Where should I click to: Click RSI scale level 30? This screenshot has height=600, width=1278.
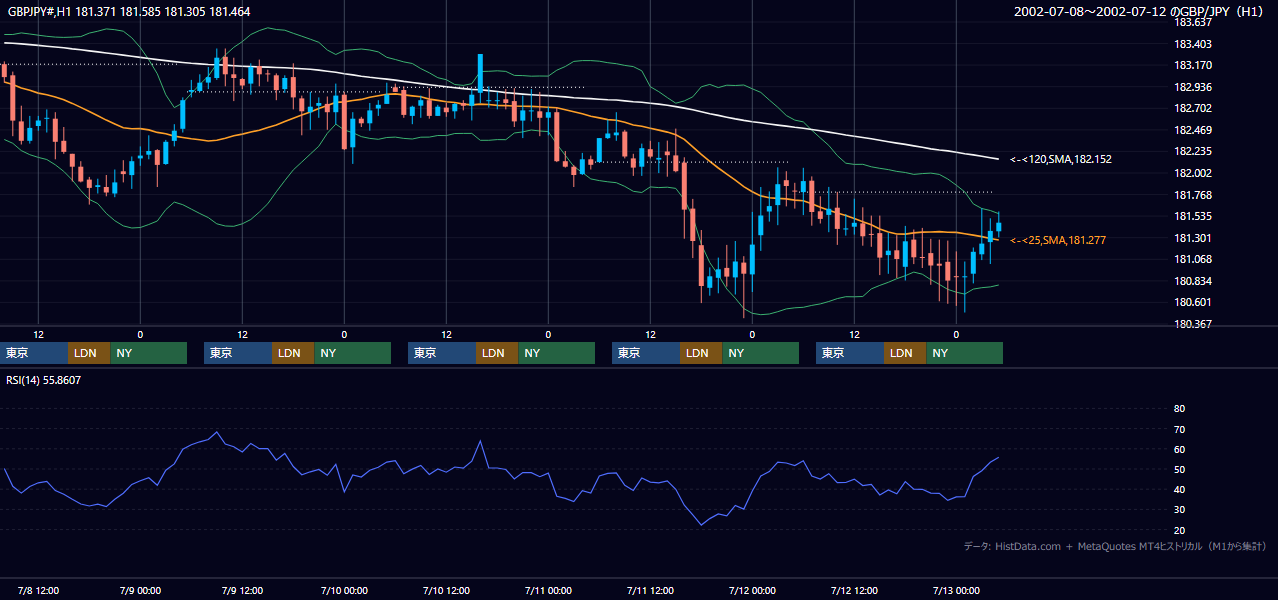point(1179,510)
